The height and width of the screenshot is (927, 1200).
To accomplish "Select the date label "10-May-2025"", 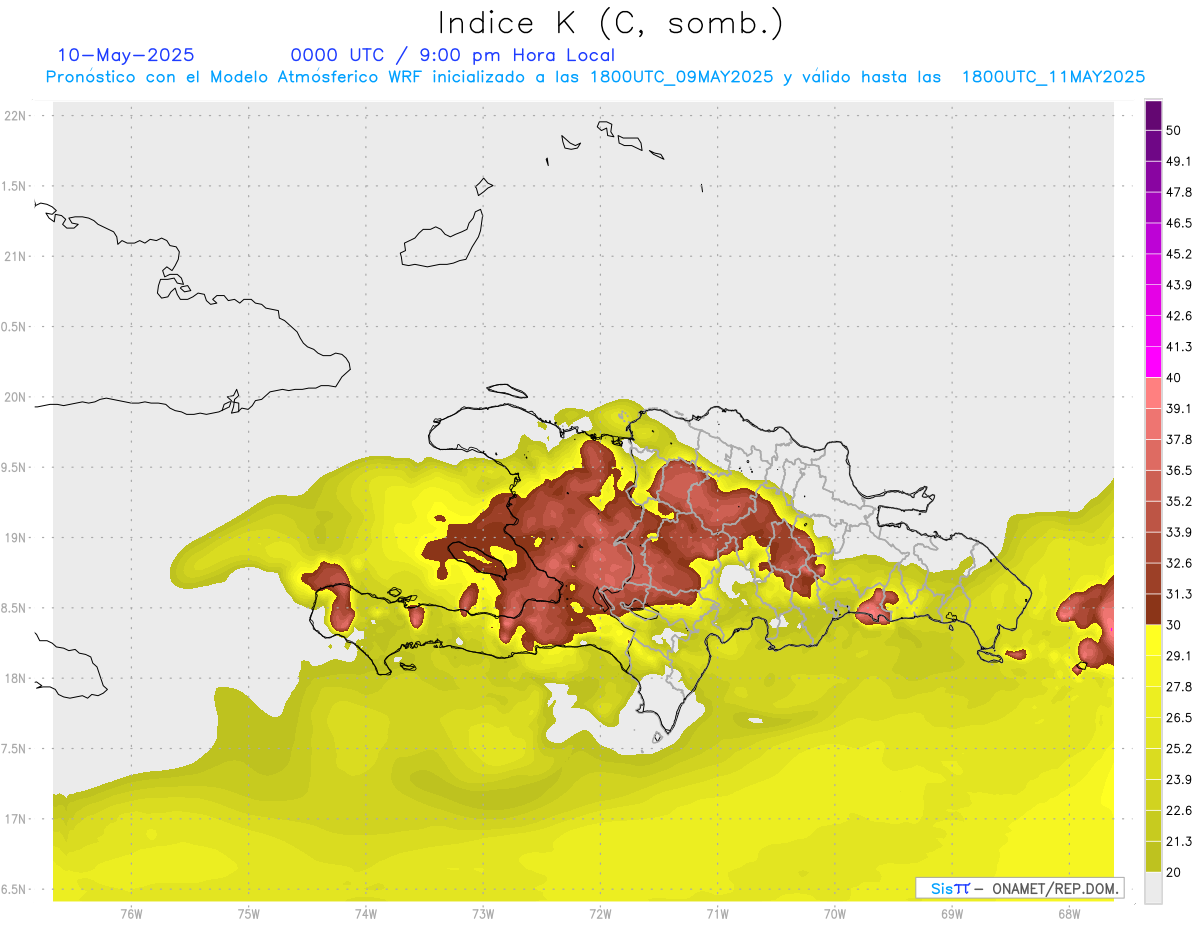I will pyautogui.click(x=126, y=55).
